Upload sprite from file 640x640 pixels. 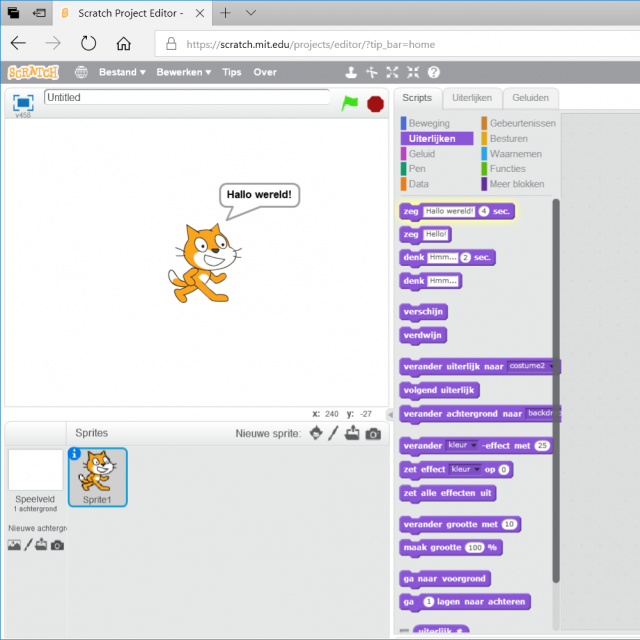point(352,433)
